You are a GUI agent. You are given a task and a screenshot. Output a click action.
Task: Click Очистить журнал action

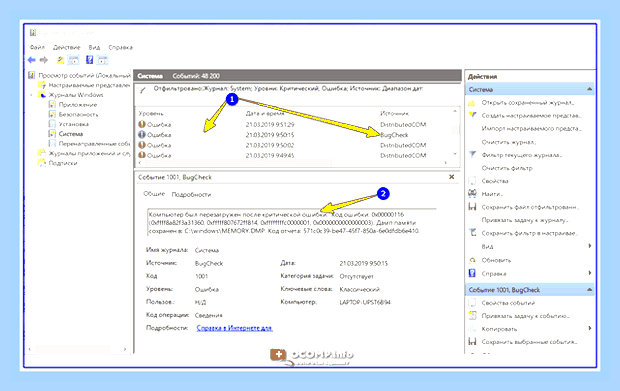(x=508, y=142)
